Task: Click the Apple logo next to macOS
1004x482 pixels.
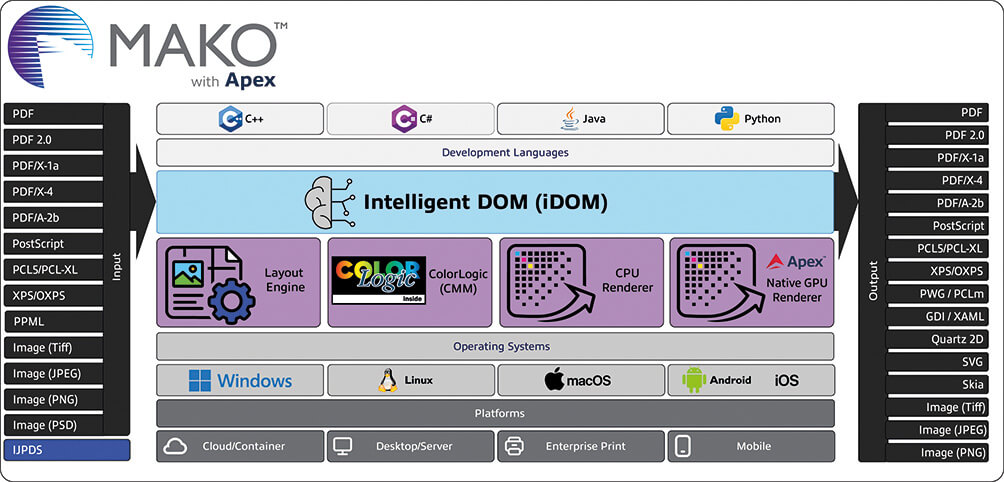Action: (554, 380)
